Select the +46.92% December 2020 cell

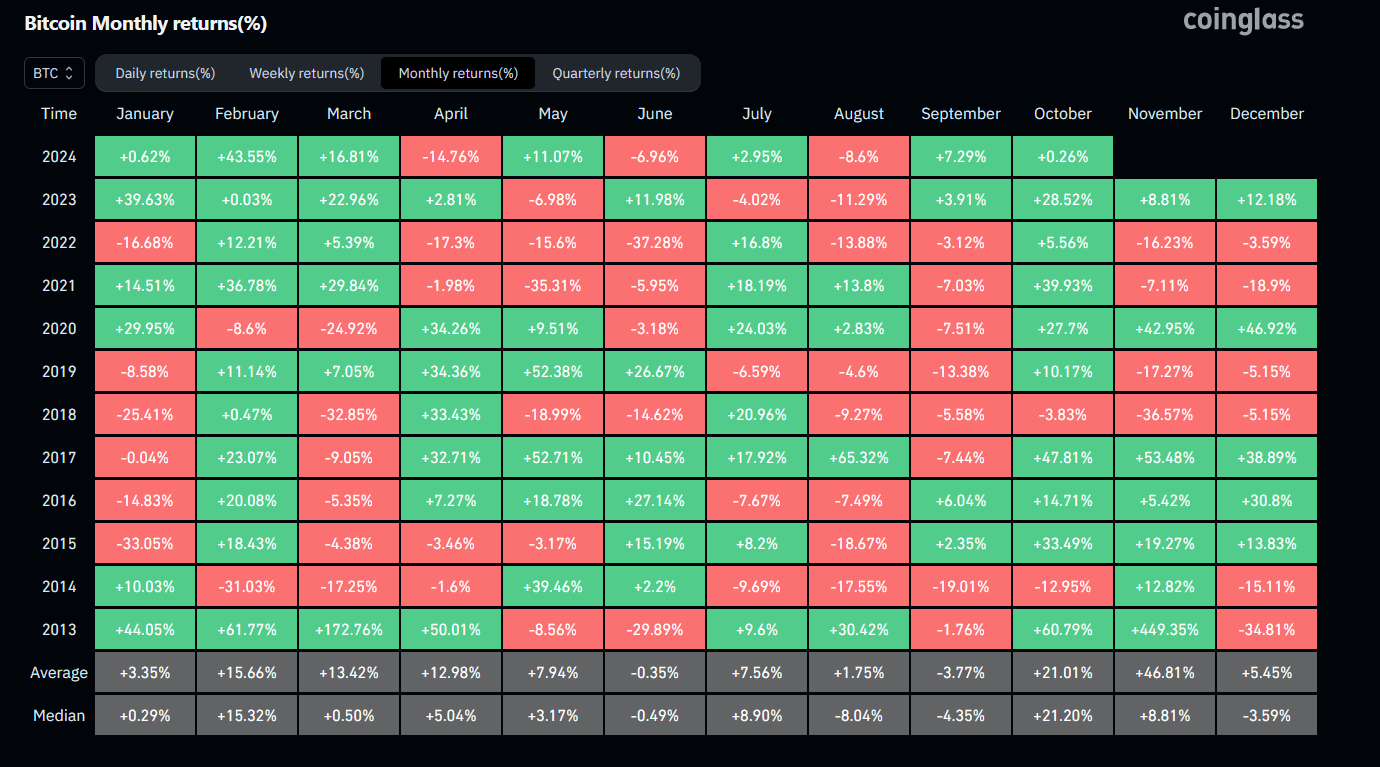pos(1266,327)
